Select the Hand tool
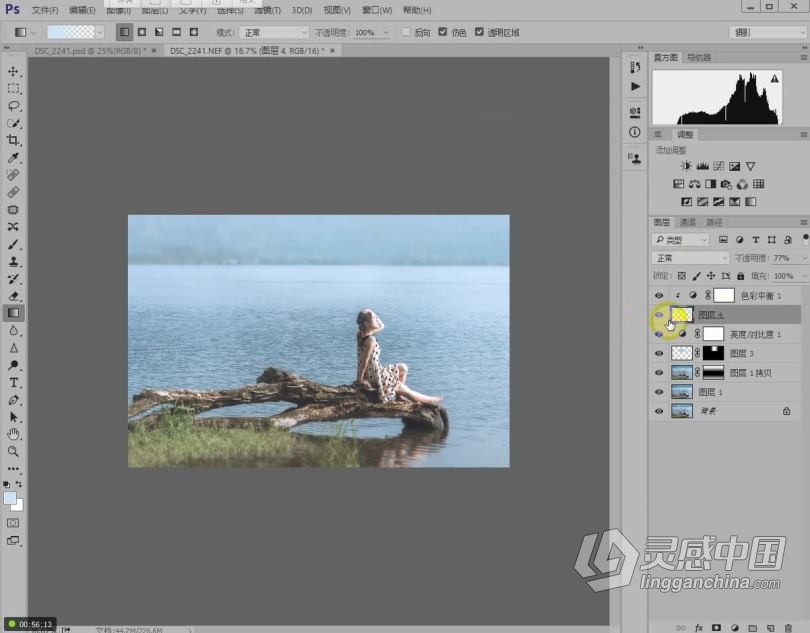810x633 pixels. [x=13, y=434]
